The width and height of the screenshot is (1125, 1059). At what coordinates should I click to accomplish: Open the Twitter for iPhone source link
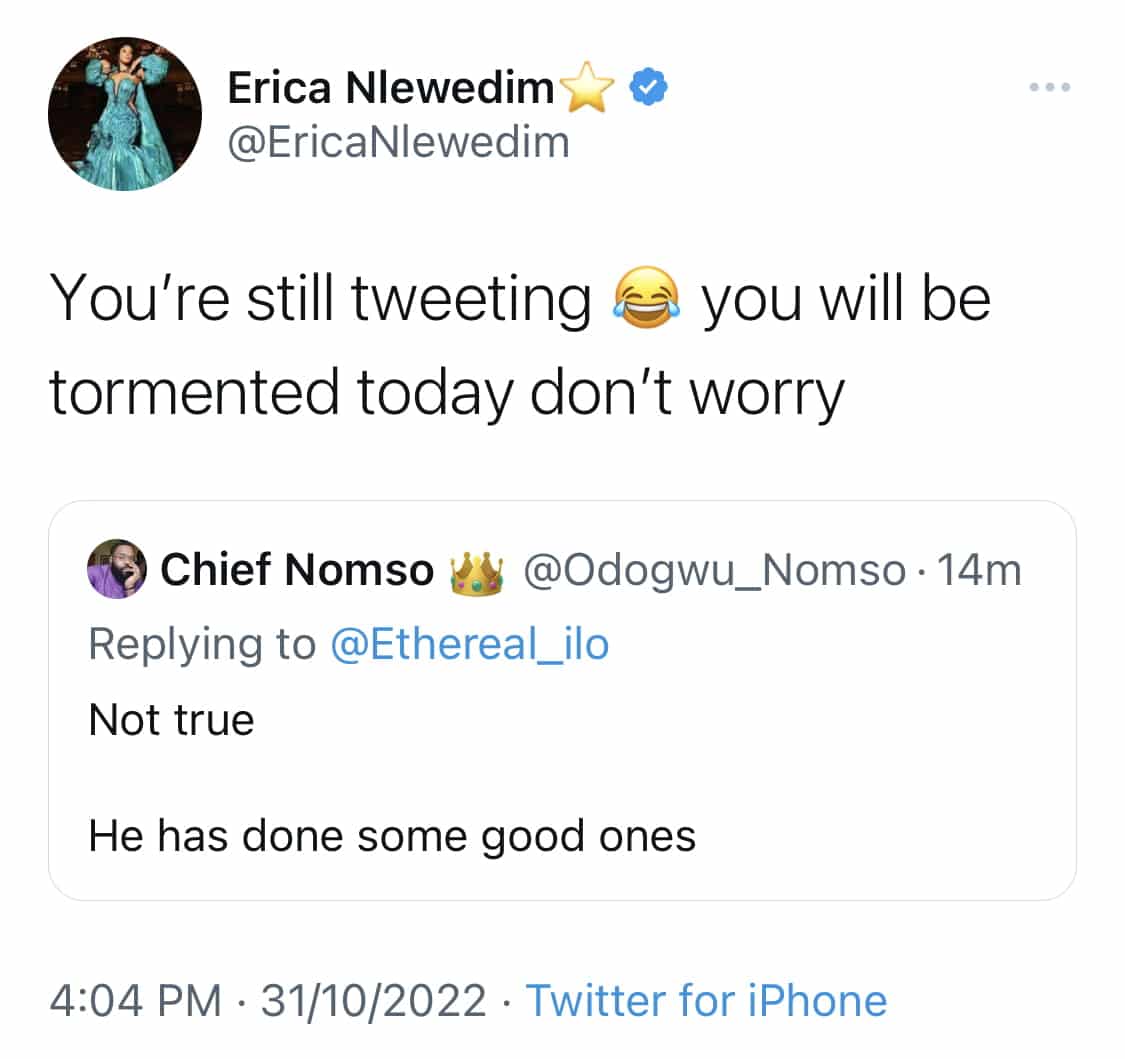(x=706, y=1001)
